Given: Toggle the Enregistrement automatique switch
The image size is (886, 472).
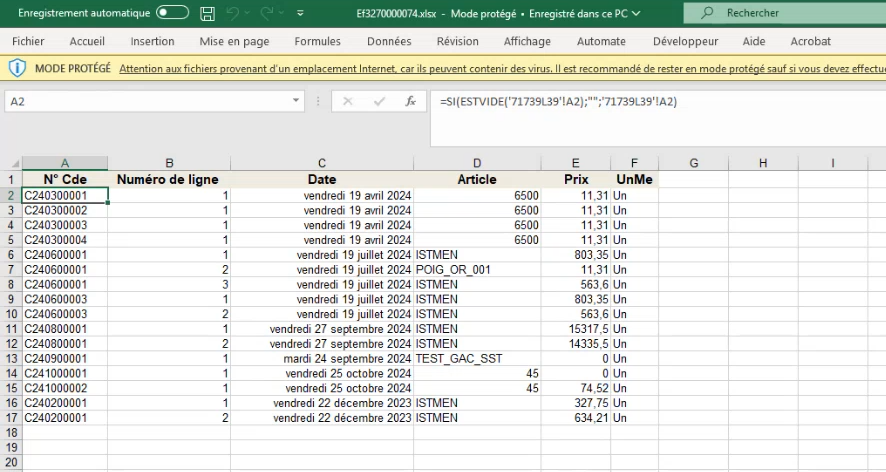Looking at the screenshot, I should coord(173,13).
